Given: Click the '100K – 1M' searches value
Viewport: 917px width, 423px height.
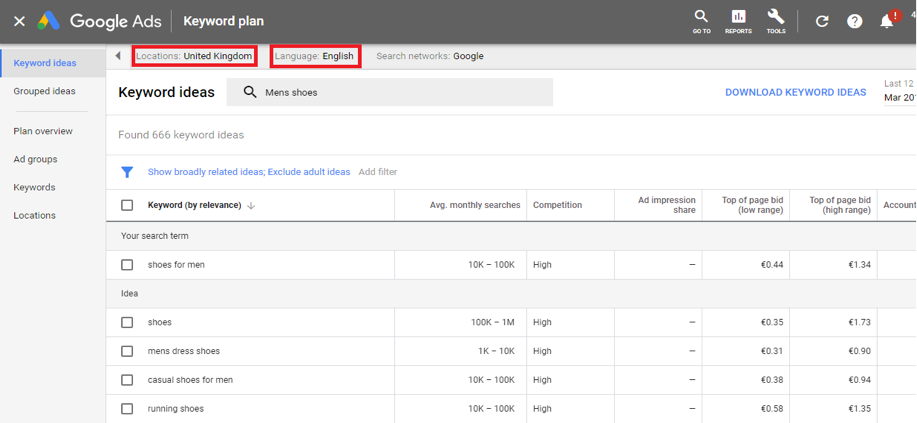Looking at the screenshot, I should coord(493,322).
